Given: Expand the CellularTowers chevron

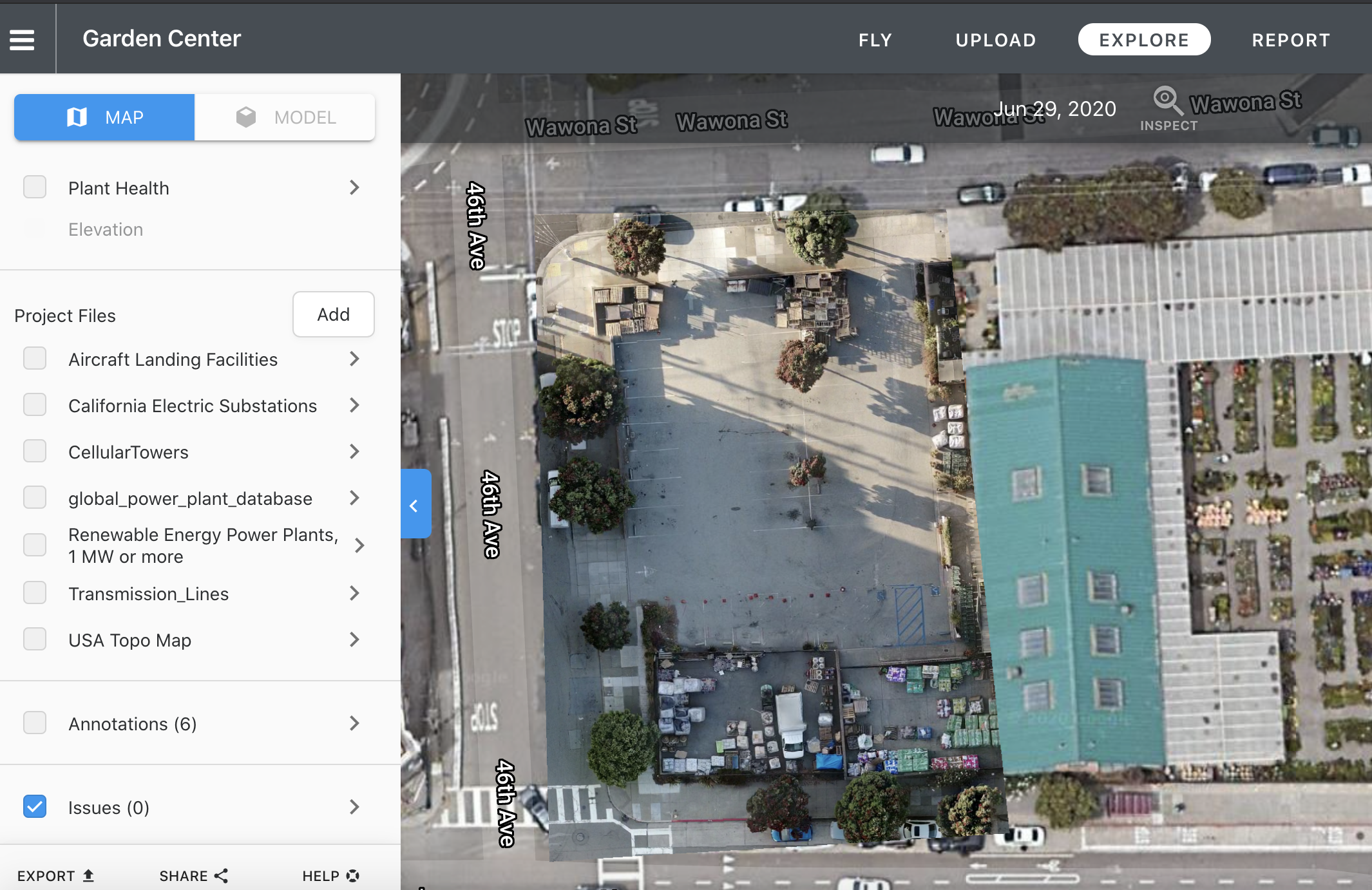Looking at the screenshot, I should (x=354, y=451).
